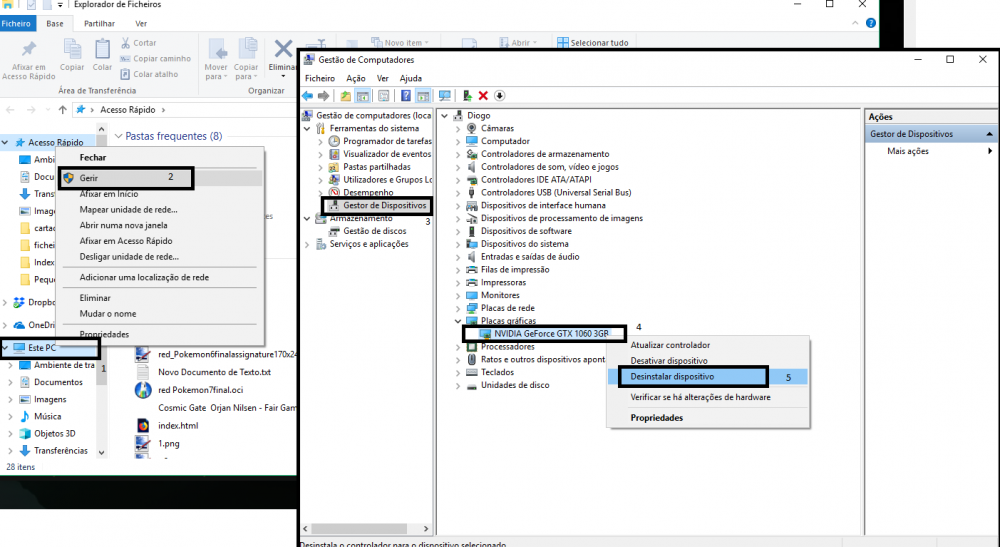Open the Novo item dropdown in Explorer ribbon
The image size is (1000, 547).
click(427, 43)
